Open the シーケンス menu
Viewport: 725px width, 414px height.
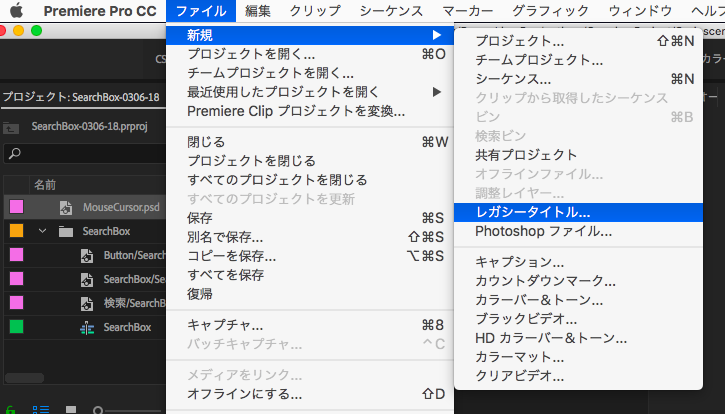pos(391,11)
